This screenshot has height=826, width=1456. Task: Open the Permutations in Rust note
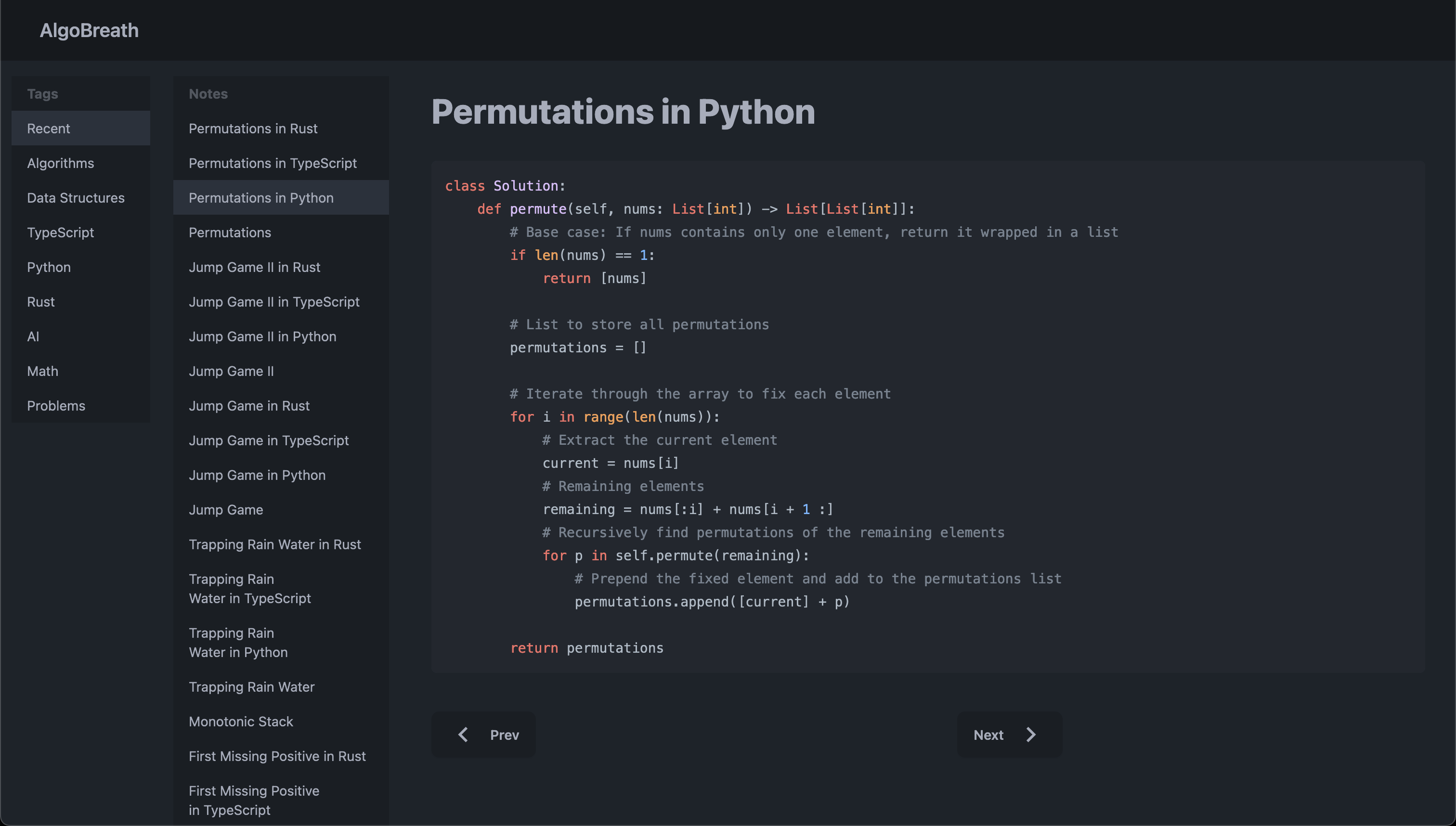[x=253, y=128]
